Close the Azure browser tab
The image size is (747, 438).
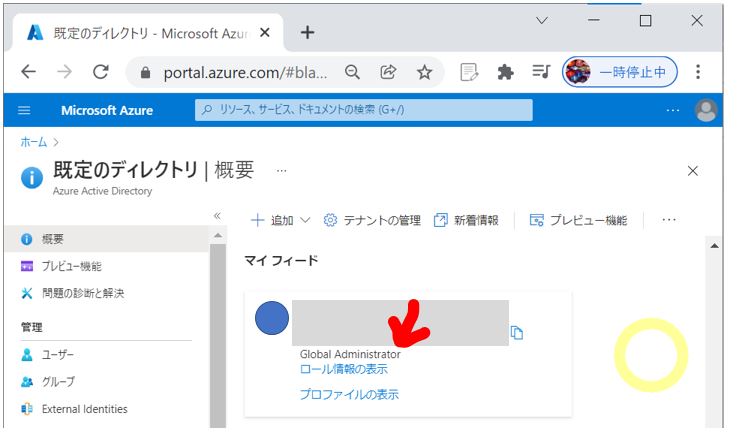pos(265,32)
